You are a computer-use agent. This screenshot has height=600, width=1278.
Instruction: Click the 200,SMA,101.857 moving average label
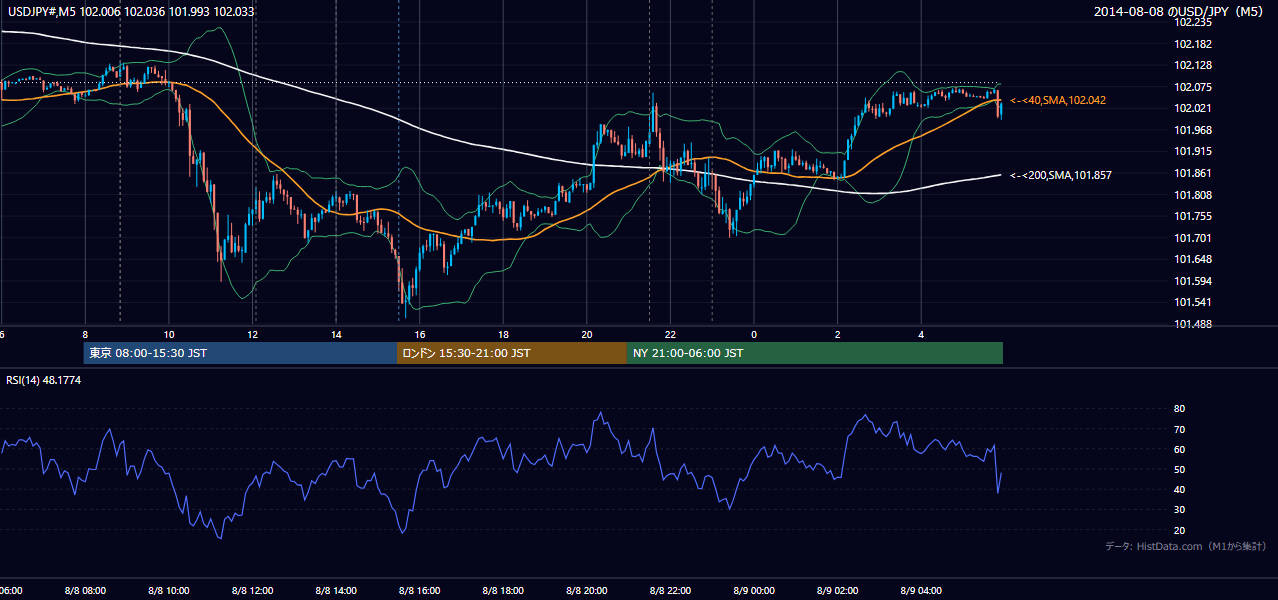pyautogui.click(x=1061, y=175)
